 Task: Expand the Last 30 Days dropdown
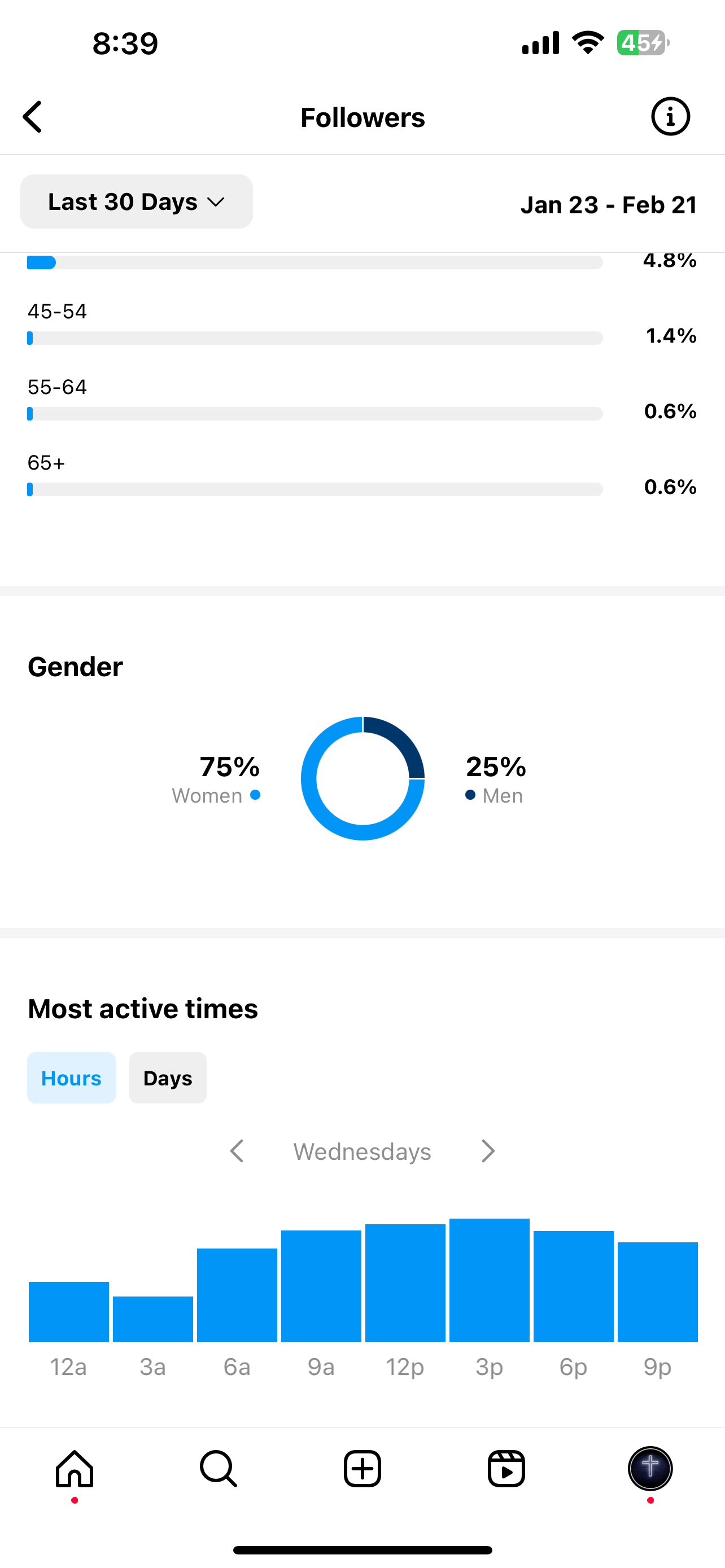tap(136, 202)
